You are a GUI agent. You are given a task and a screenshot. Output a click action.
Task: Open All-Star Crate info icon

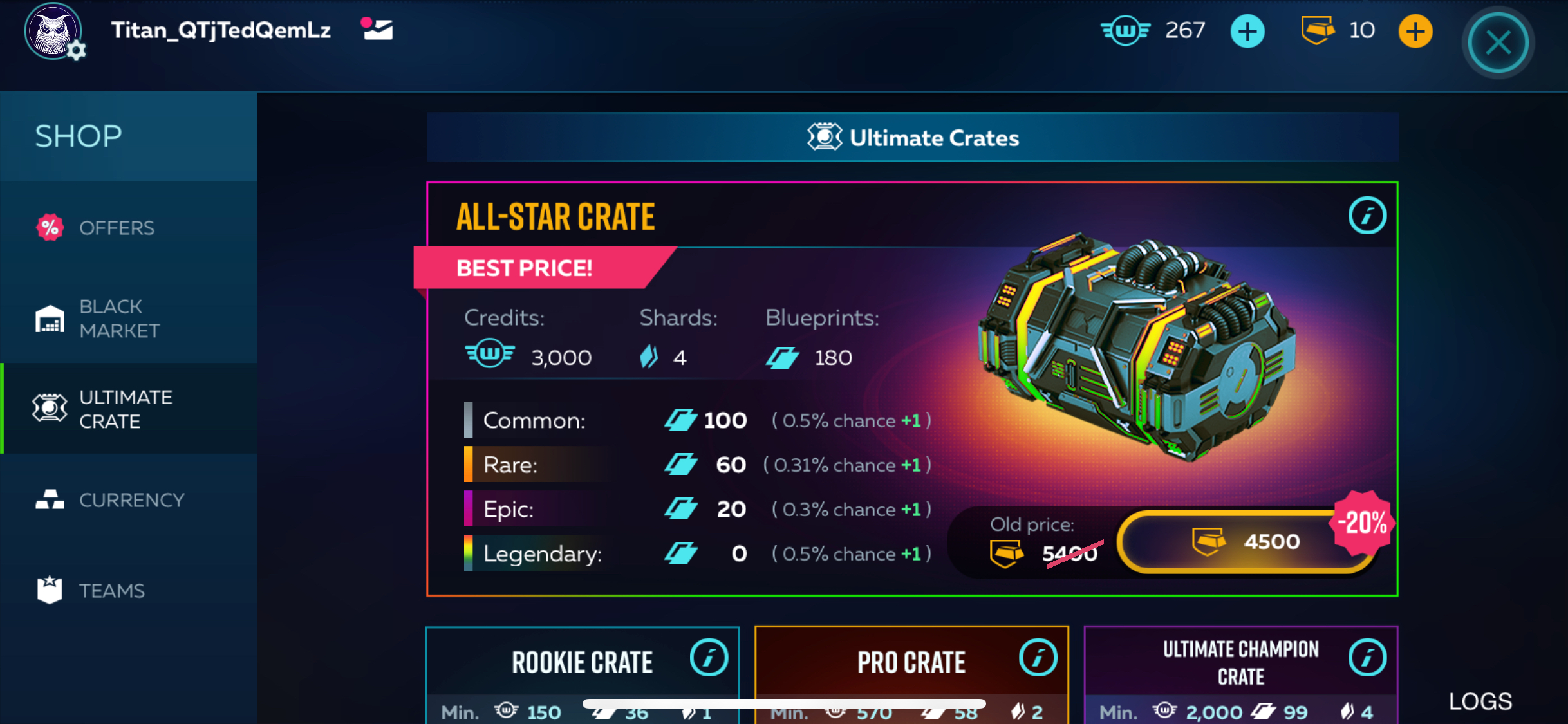(1367, 215)
